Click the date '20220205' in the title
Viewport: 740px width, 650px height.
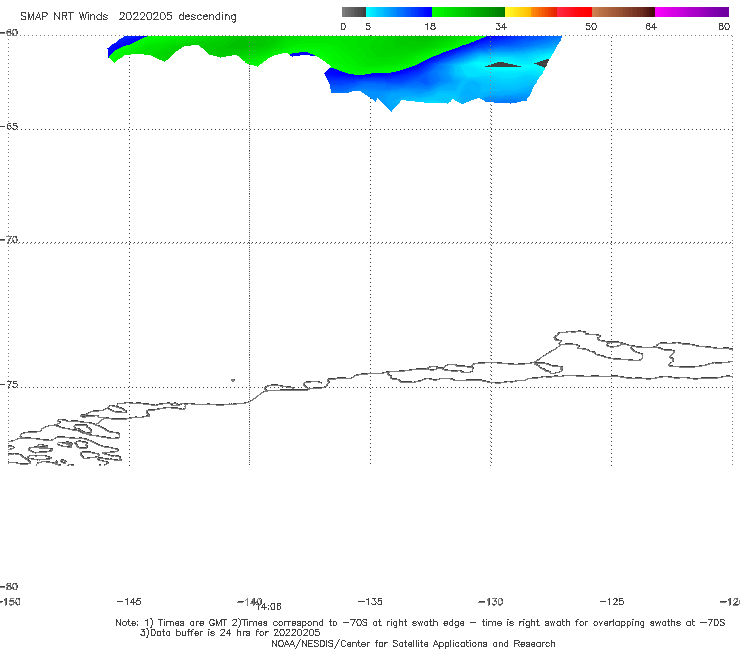coord(145,17)
